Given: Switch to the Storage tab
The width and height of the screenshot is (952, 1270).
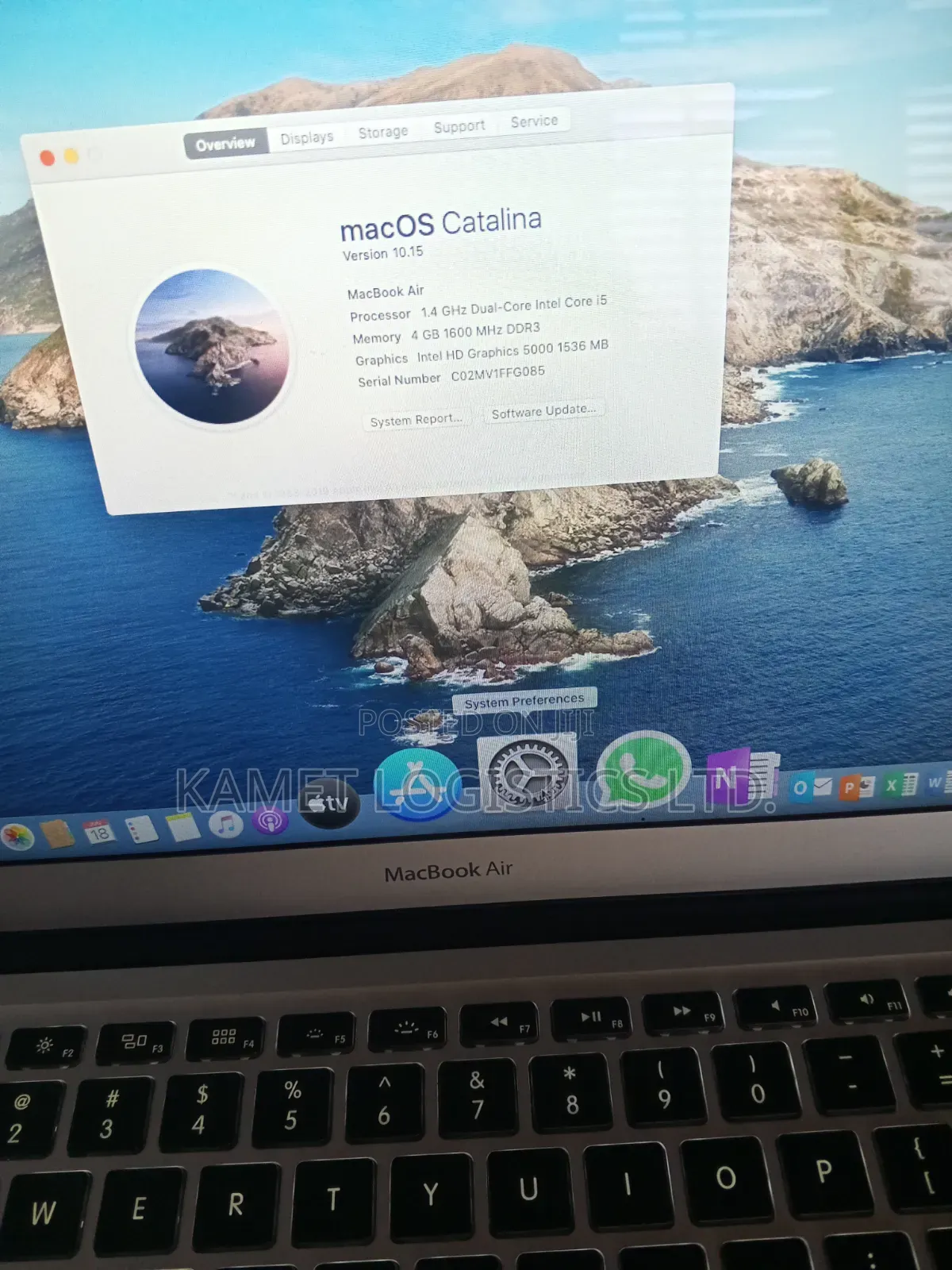Looking at the screenshot, I should [x=382, y=132].
